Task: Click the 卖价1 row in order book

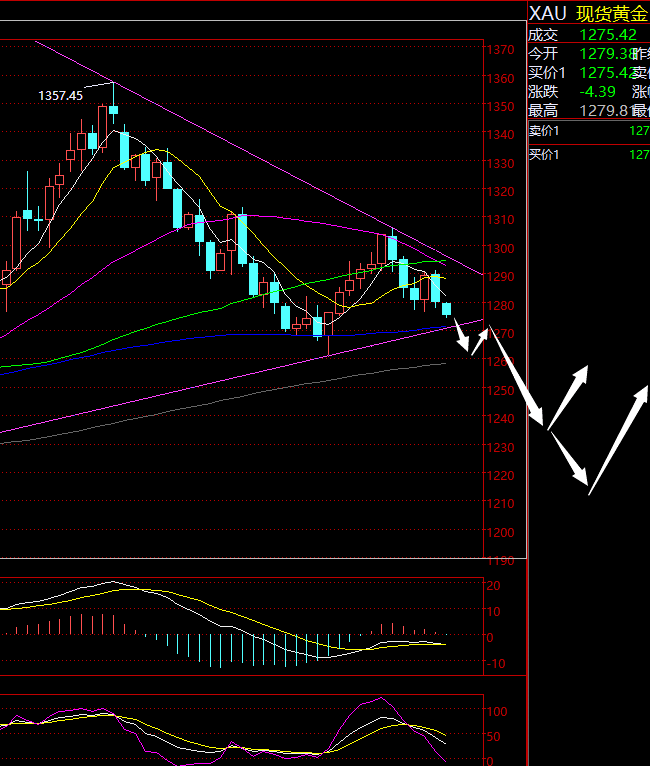Action: 589,131
